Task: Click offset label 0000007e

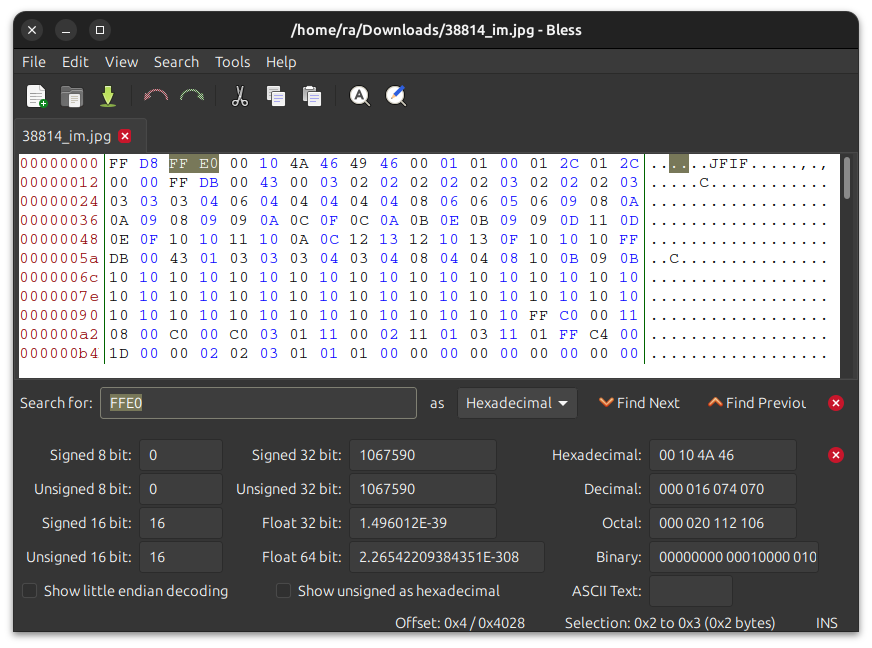Action: pos(60,296)
